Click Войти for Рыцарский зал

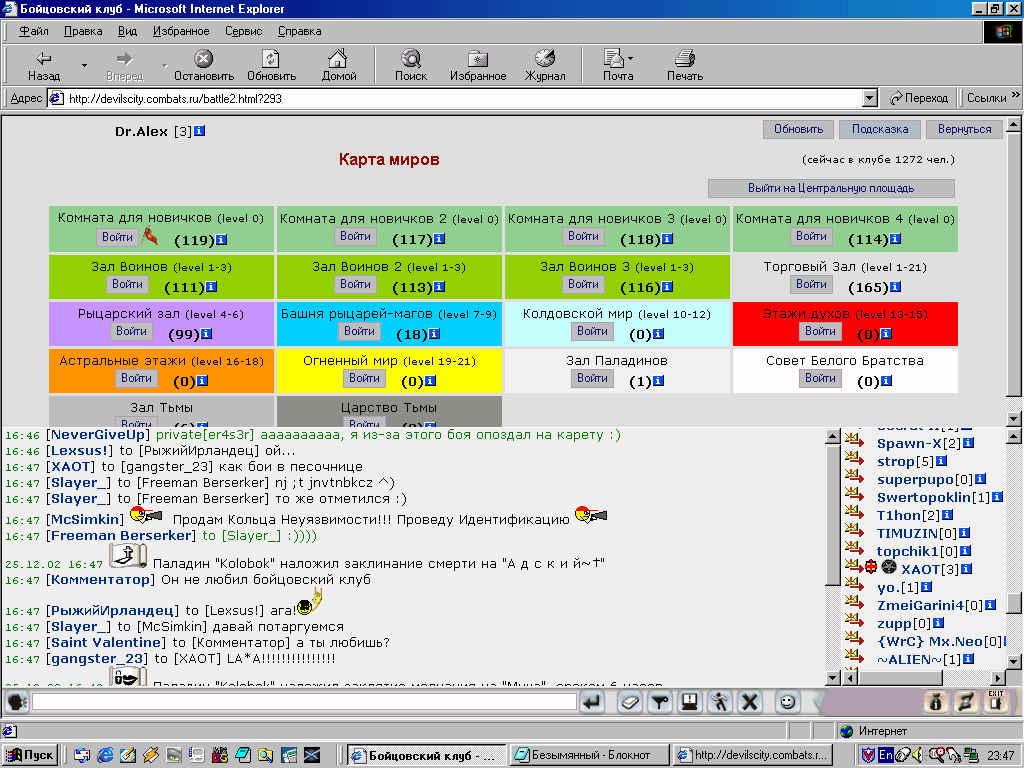click(131, 331)
